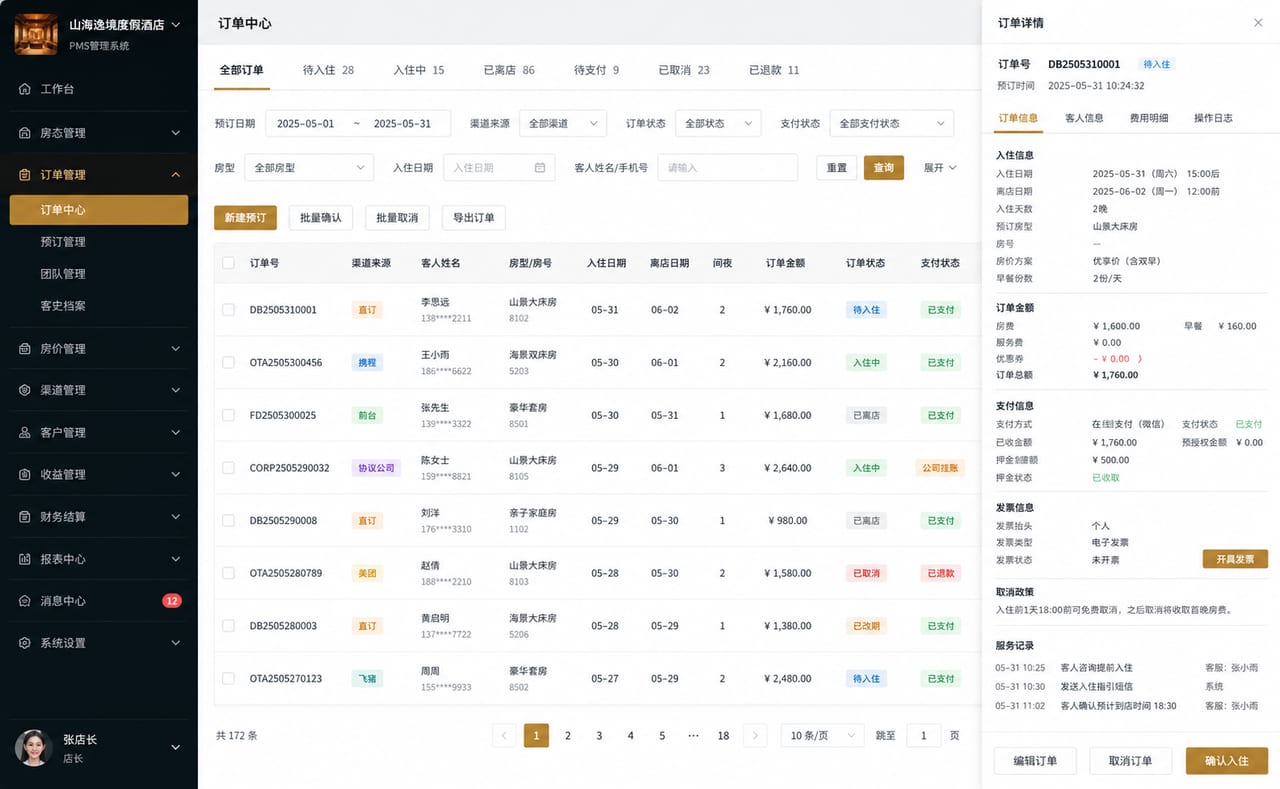Click the 渠道管理 sidebar icon
Image resolution: width=1280 pixels, height=789 pixels.
[25, 390]
